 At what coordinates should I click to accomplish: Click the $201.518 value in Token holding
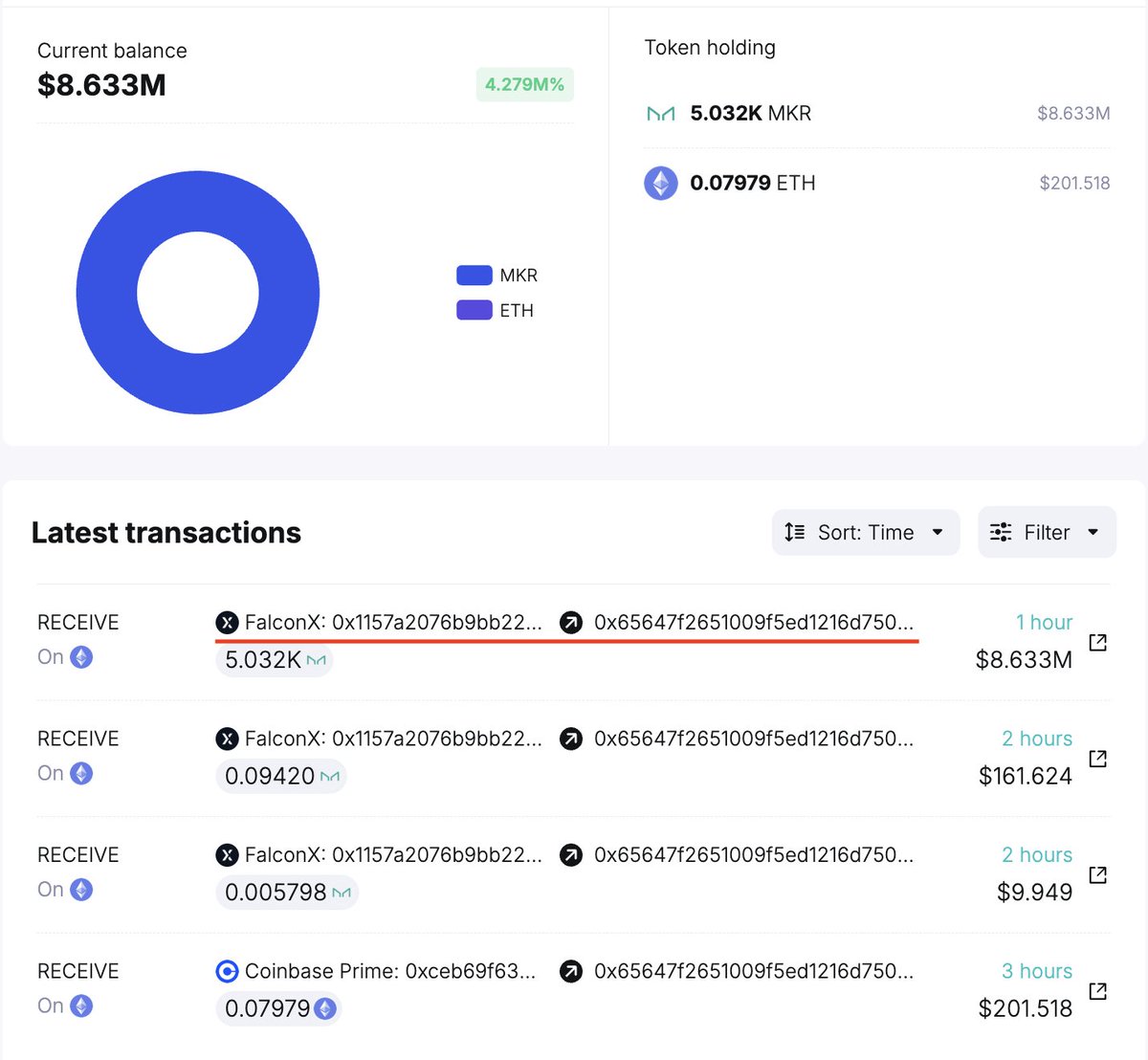tap(1074, 183)
